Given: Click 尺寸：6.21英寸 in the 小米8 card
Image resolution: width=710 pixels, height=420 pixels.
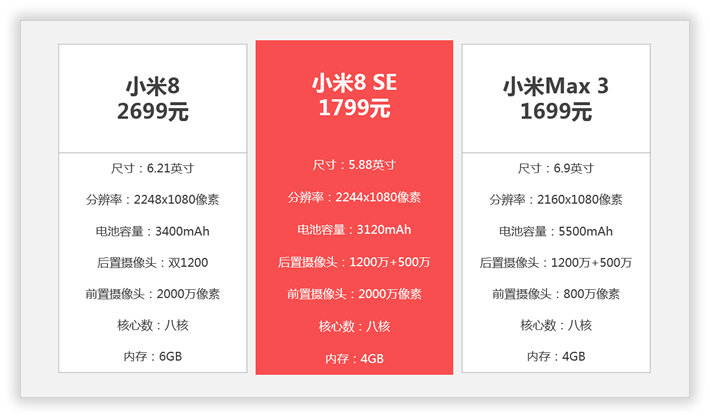Looking at the screenshot, I should pos(153,168).
